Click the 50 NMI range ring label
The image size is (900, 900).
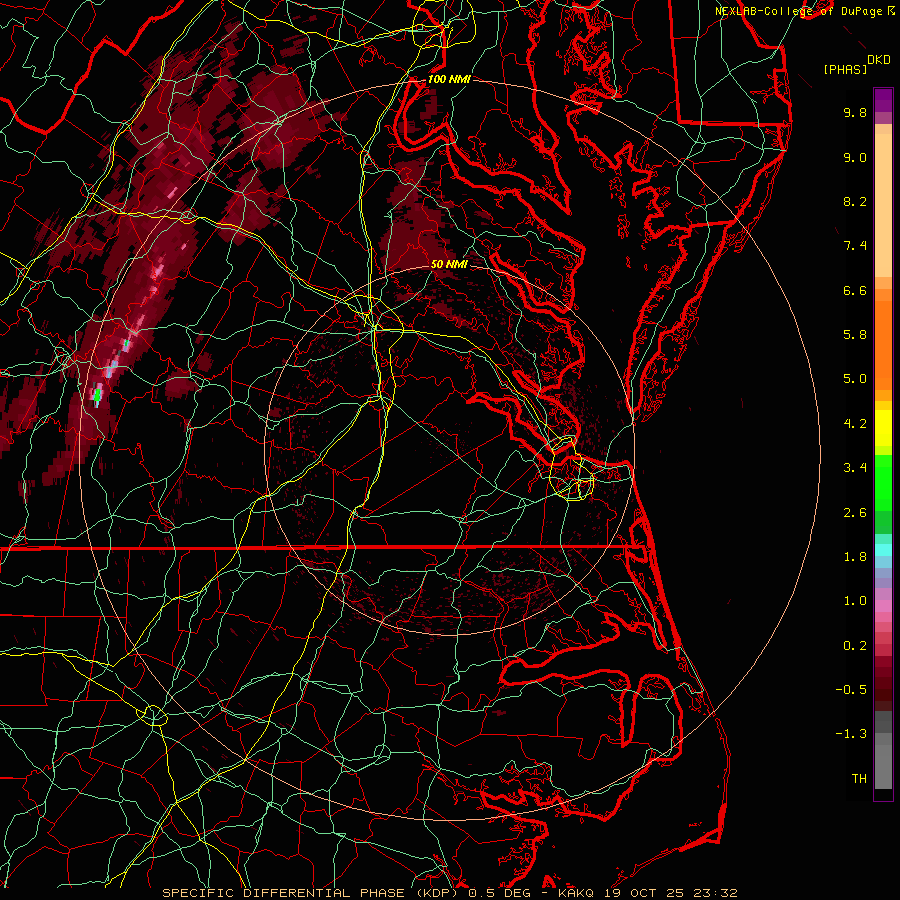(449, 265)
